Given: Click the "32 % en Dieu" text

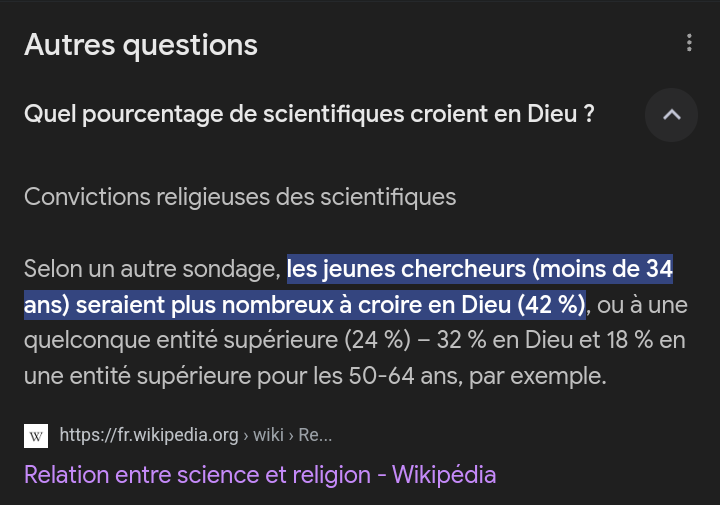Looking at the screenshot, I should (x=505, y=340).
